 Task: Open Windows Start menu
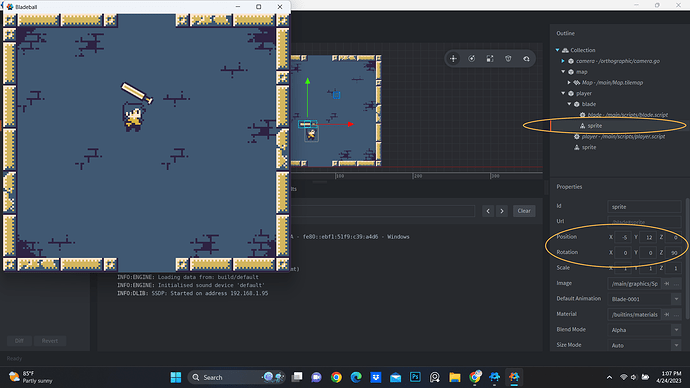176,377
